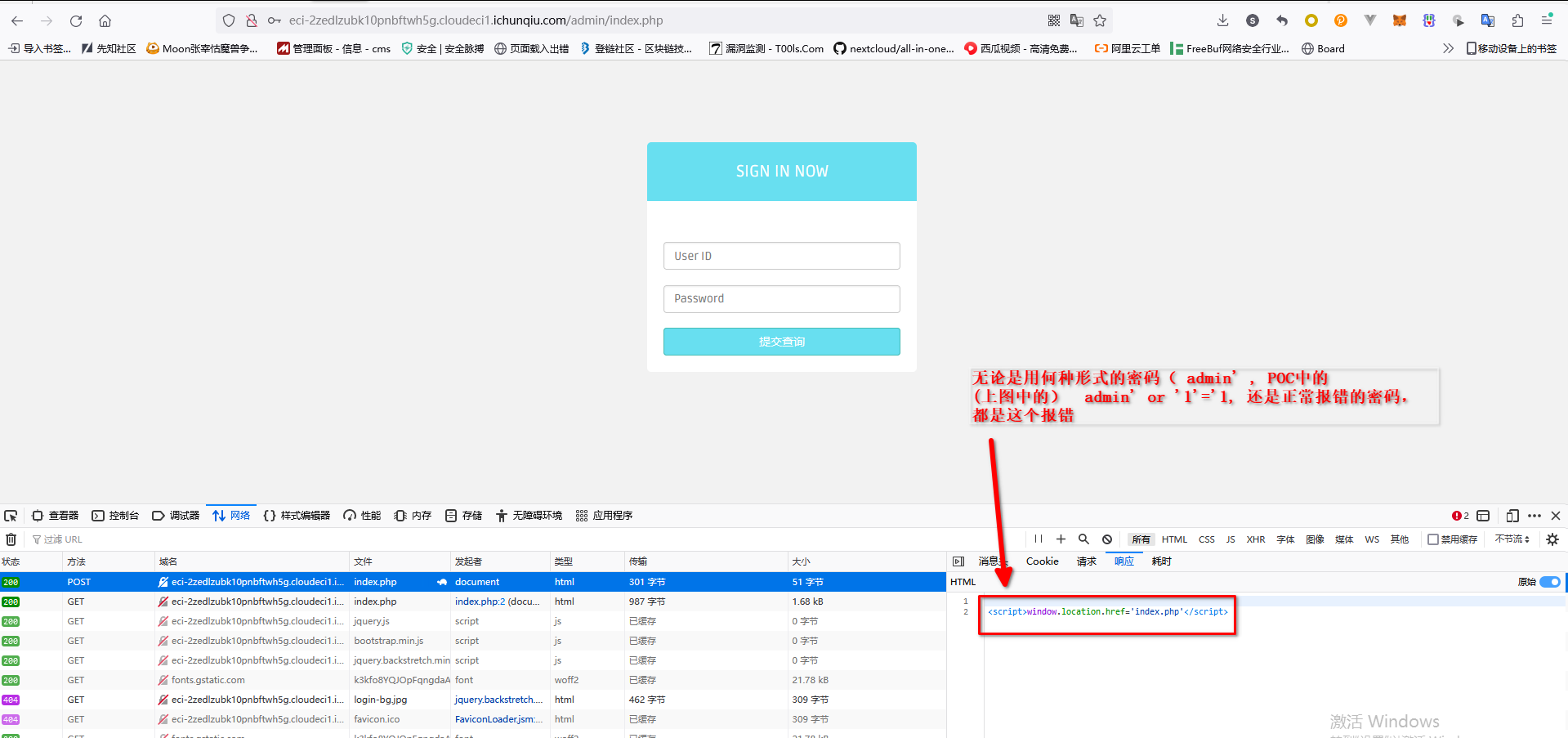
Task: Switch to the Cookie tab
Action: coord(1042,561)
